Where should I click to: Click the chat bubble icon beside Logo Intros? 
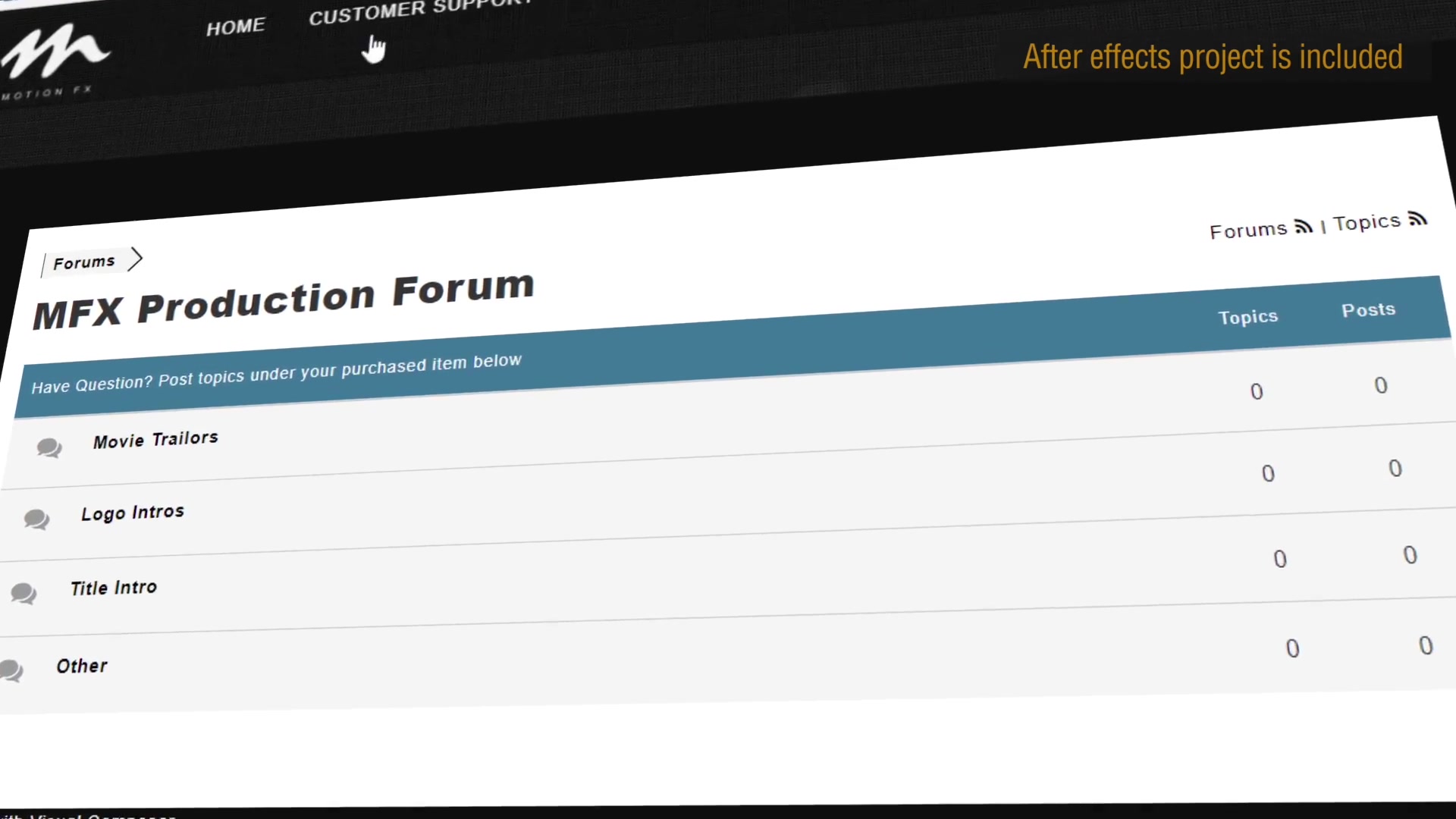[36, 519]
